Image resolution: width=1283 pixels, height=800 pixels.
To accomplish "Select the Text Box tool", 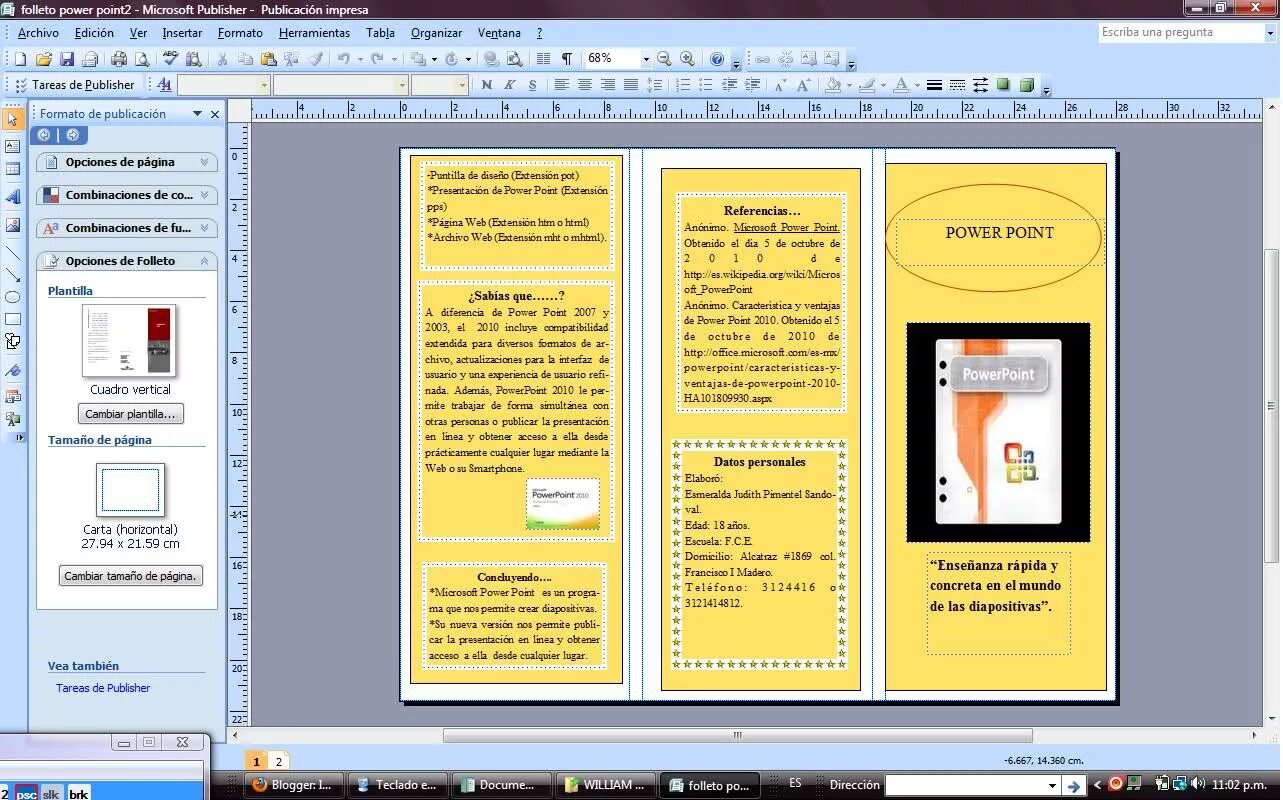I will pyautogui.click(x=12, y=146).
